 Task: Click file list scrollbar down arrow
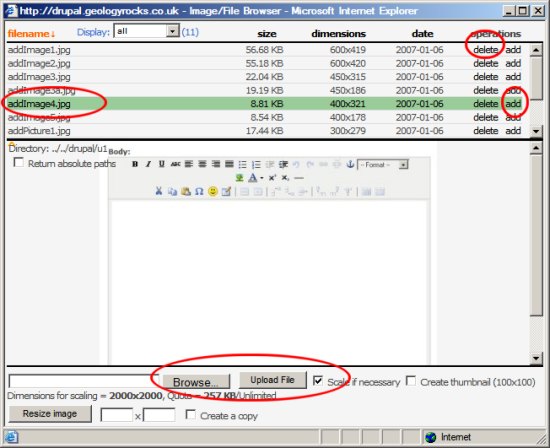click(536, 131)
